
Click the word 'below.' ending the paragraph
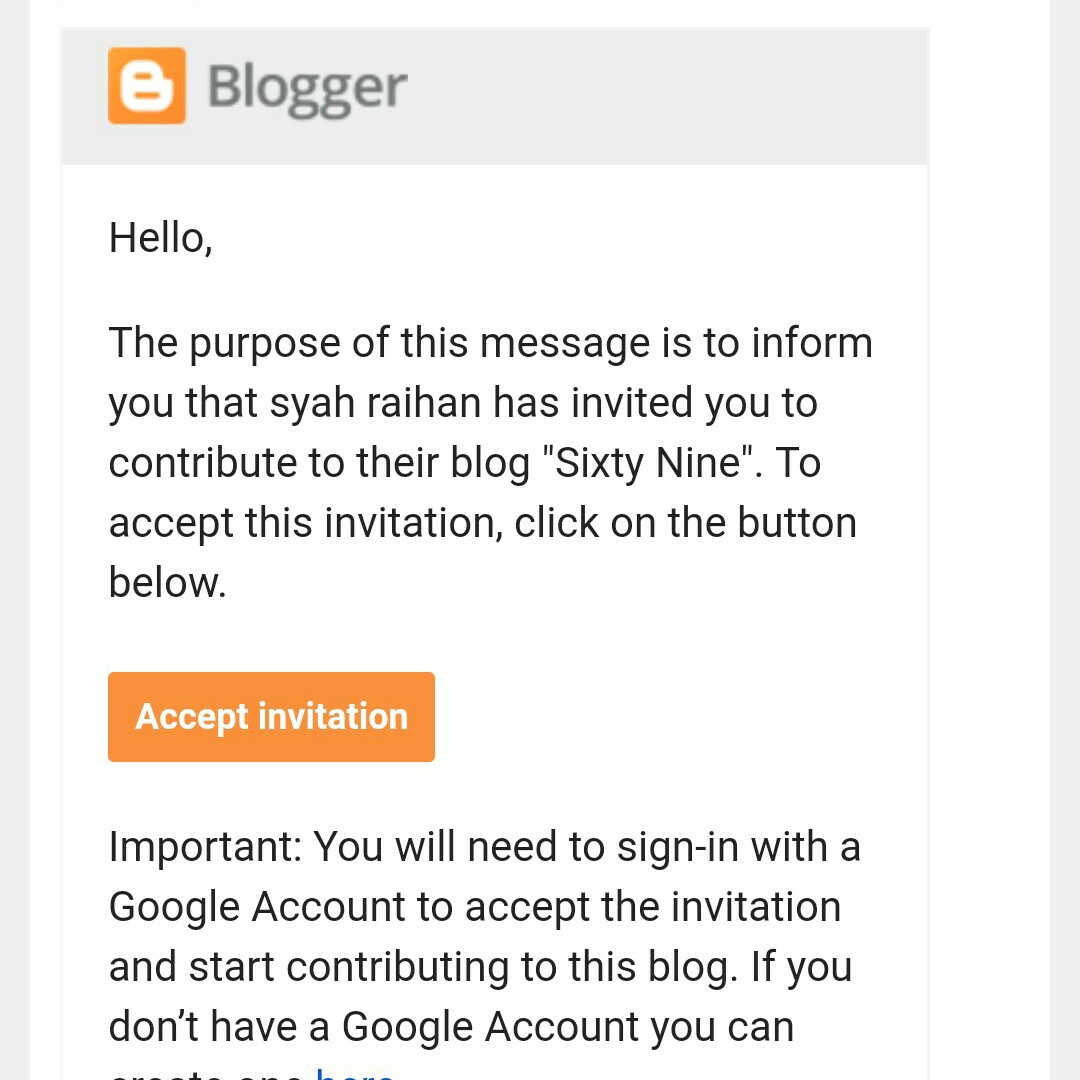tap(167, 583)
